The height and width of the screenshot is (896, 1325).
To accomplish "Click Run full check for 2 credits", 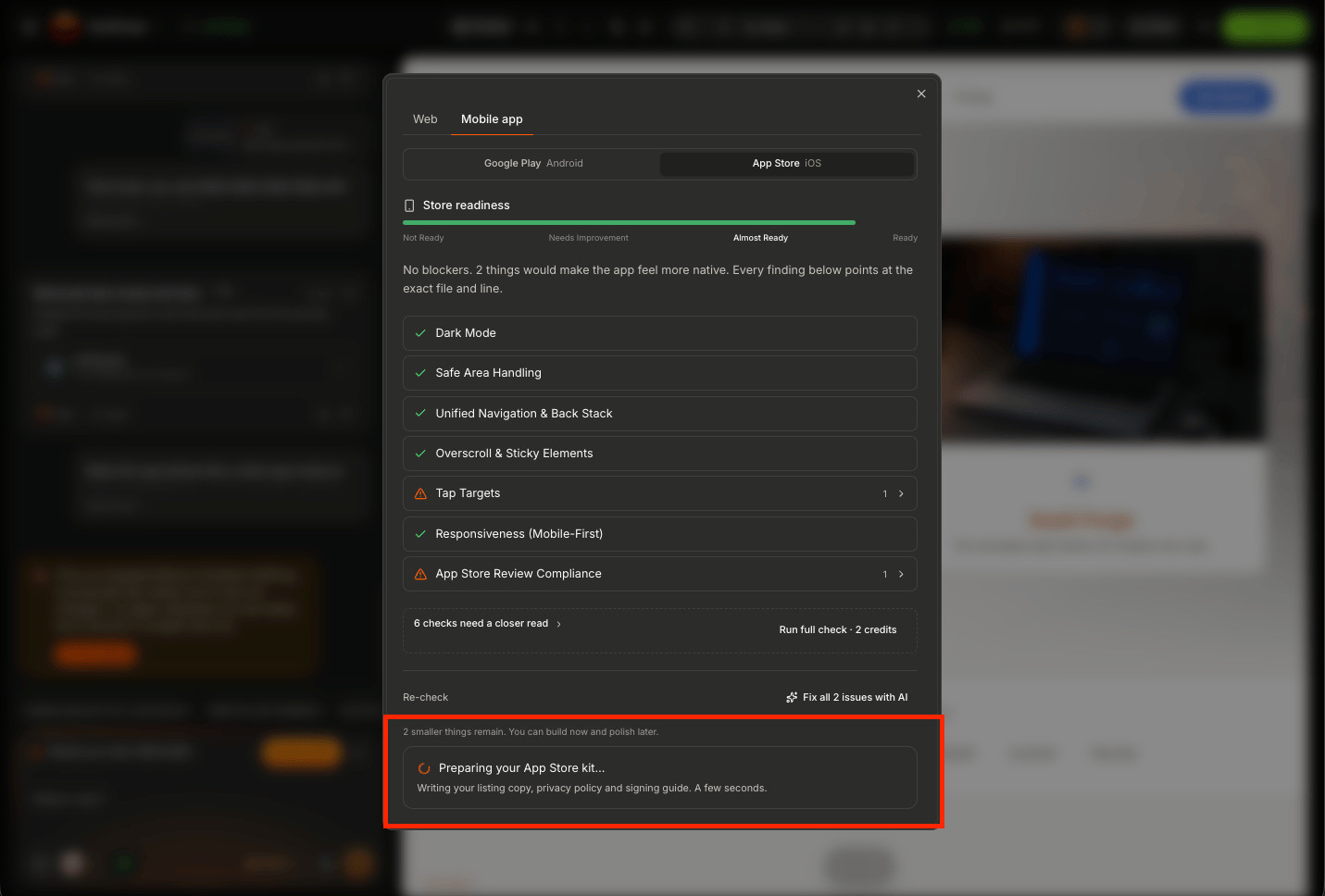I will (838, 629).
